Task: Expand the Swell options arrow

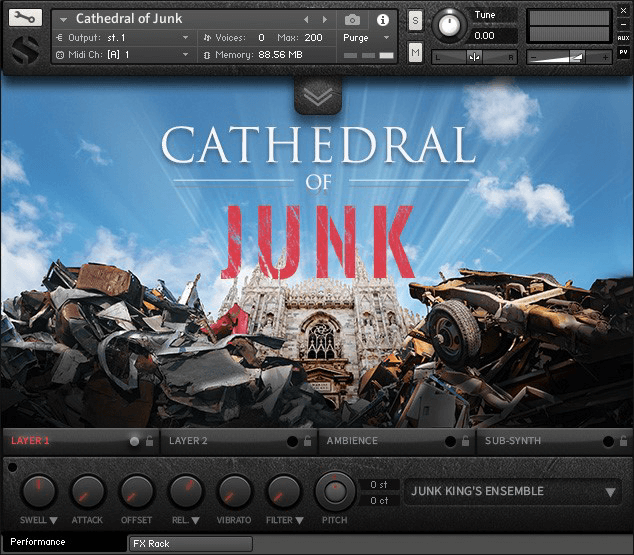Action: point(53,521)
